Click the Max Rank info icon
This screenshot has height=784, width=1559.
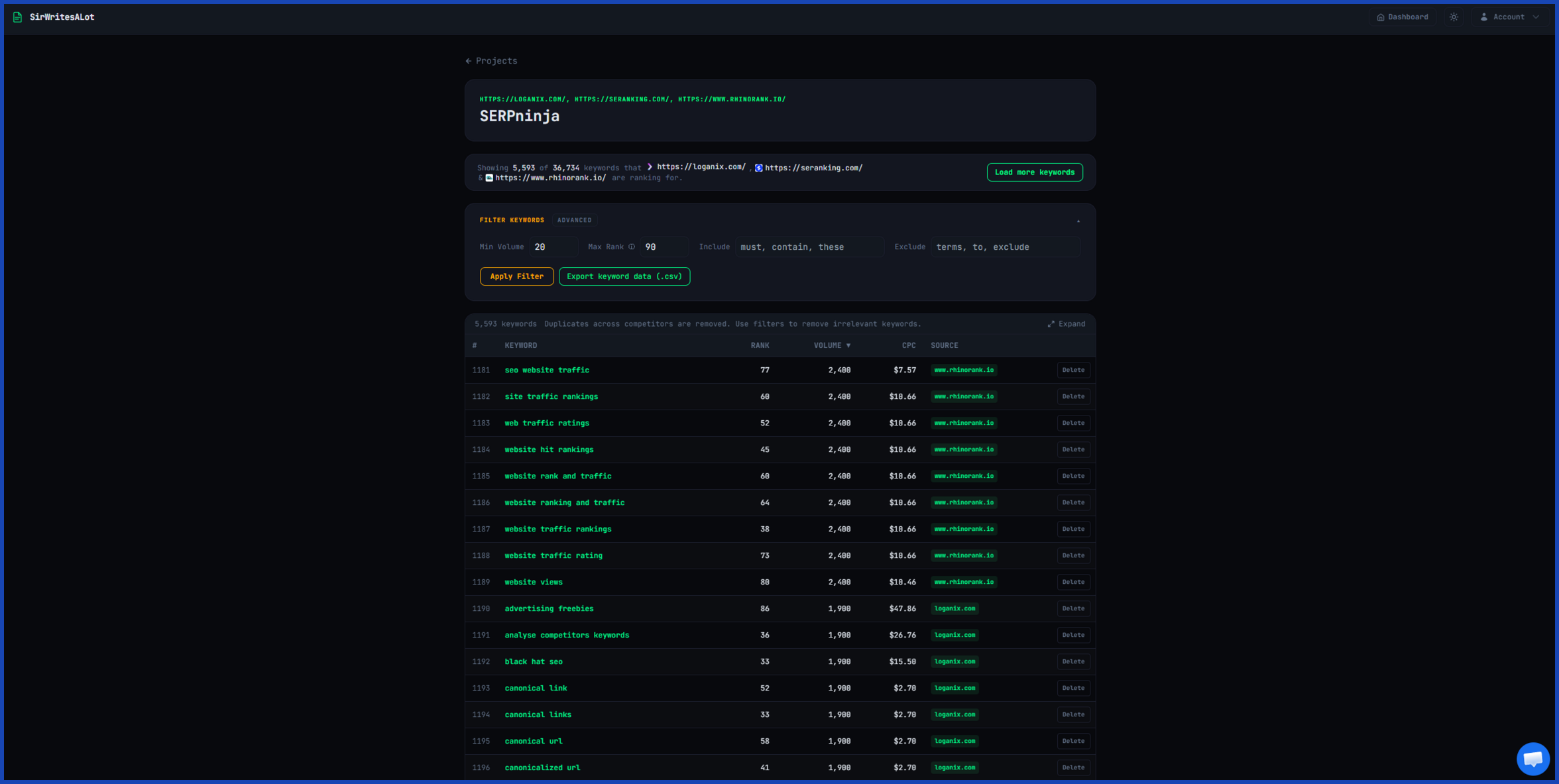tap(632, 247)
